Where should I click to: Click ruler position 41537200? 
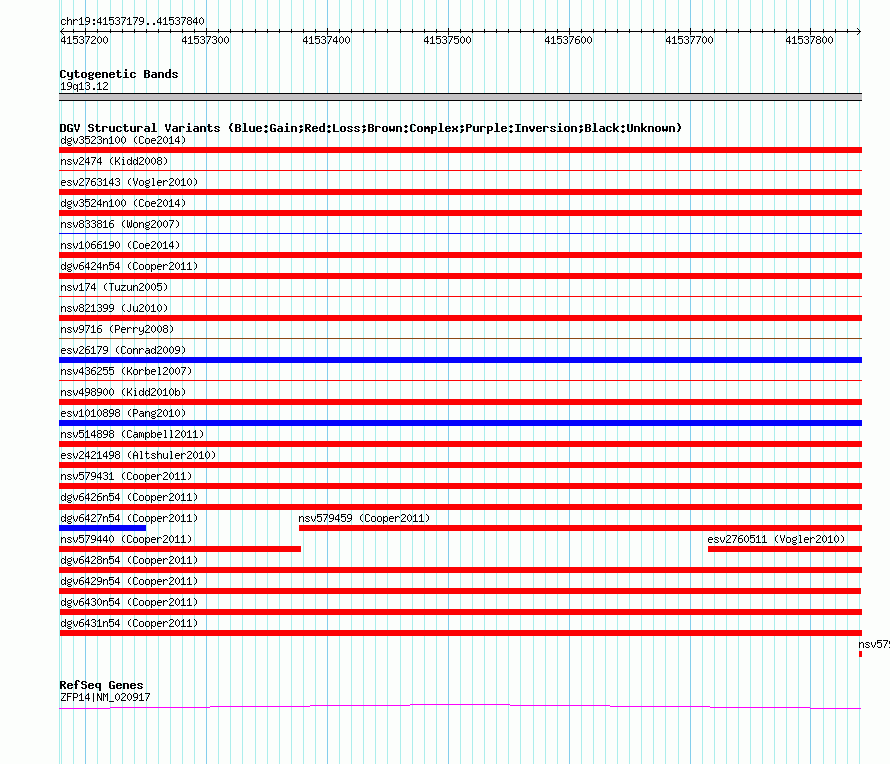(85, 40)
